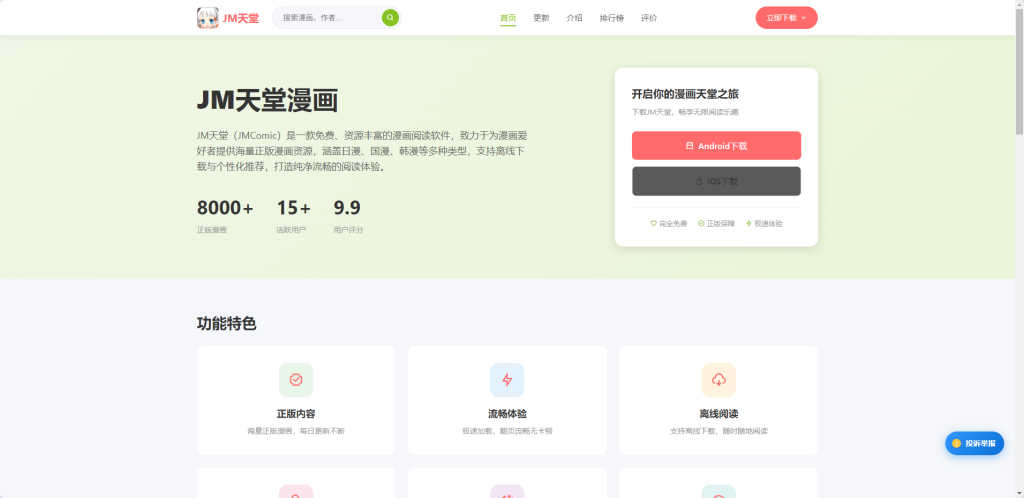Click the warning icon on 投诉举报
Image resolution: width=1024 pixels, height=498 pixels.
click(957, 443)
